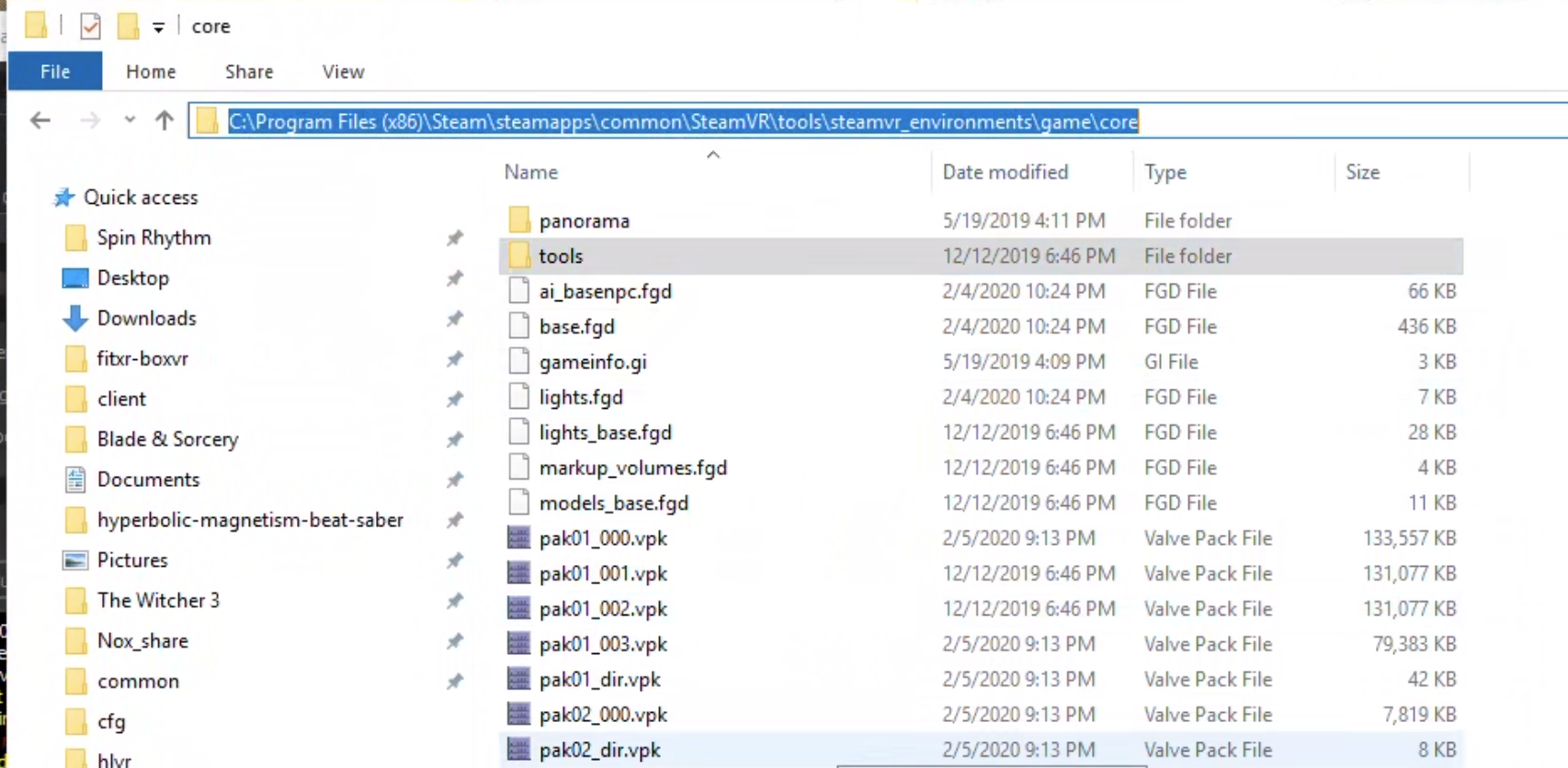Screen dimensions: 1568x768
Task: Open the Nox_share pinned folder
Action: tap(142, 641)
